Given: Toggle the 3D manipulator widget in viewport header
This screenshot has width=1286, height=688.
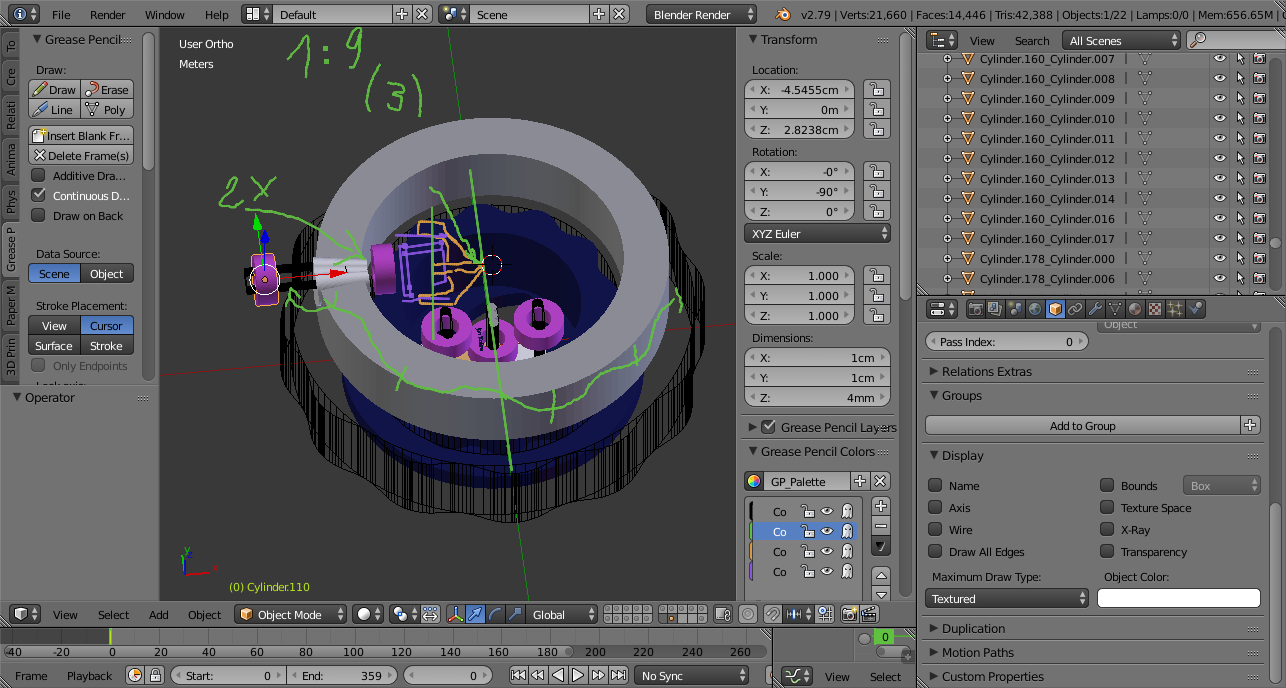Looking at the screenshot, I should (456, 614).
